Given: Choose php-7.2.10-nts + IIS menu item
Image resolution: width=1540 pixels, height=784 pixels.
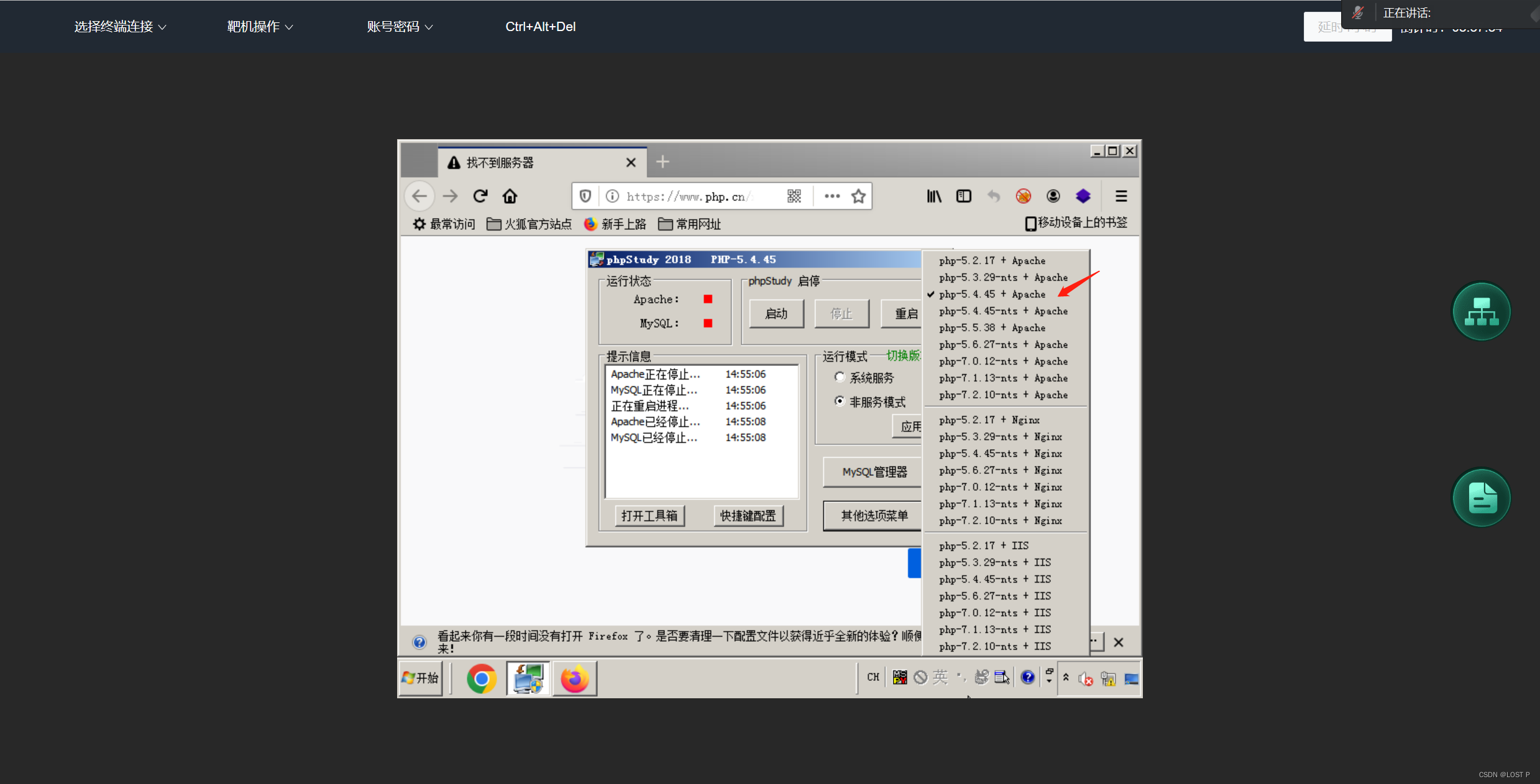Looking at the screenshot, I should [x=1006, y=647].
